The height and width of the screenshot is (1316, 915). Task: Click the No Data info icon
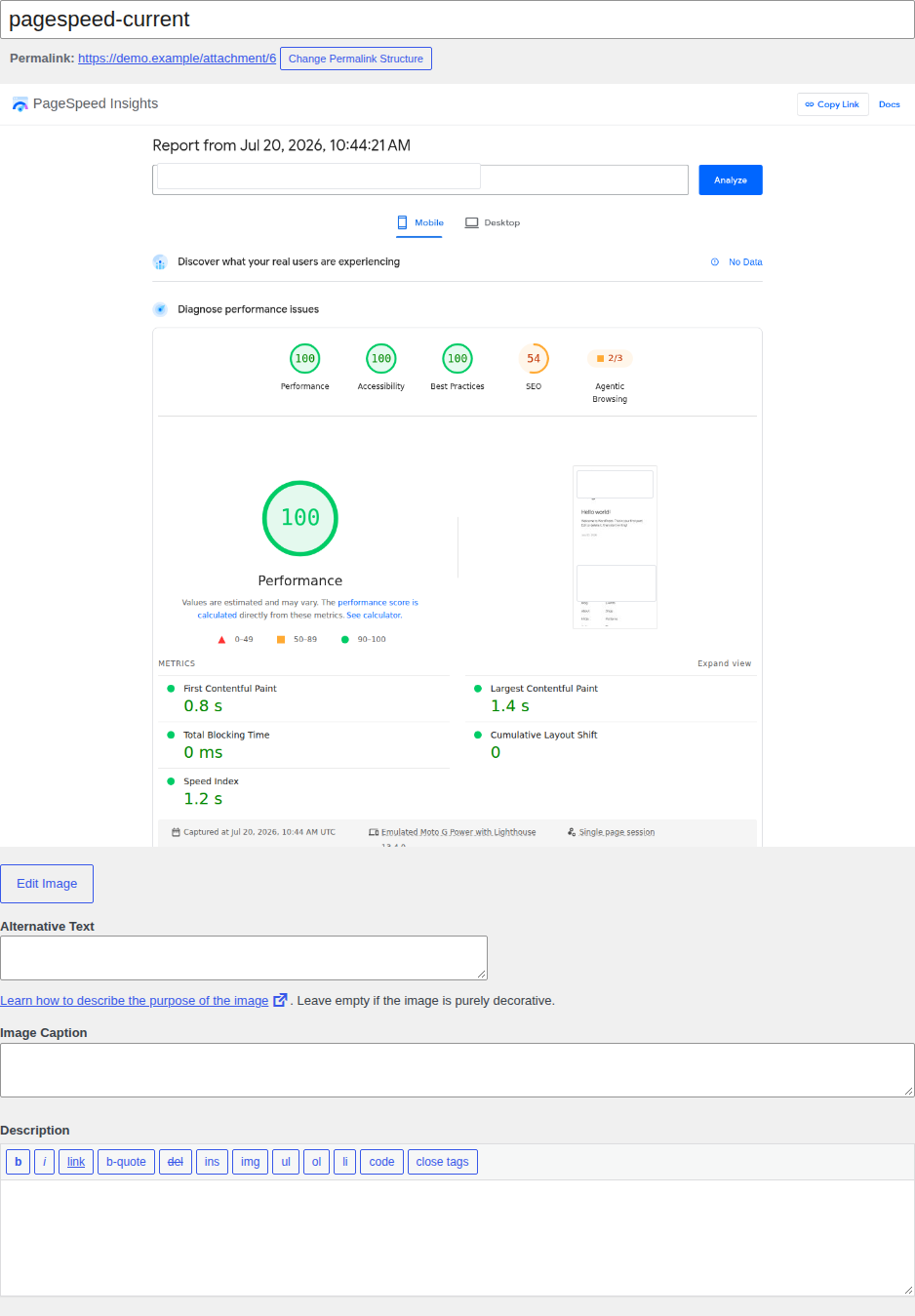point(715,262)
